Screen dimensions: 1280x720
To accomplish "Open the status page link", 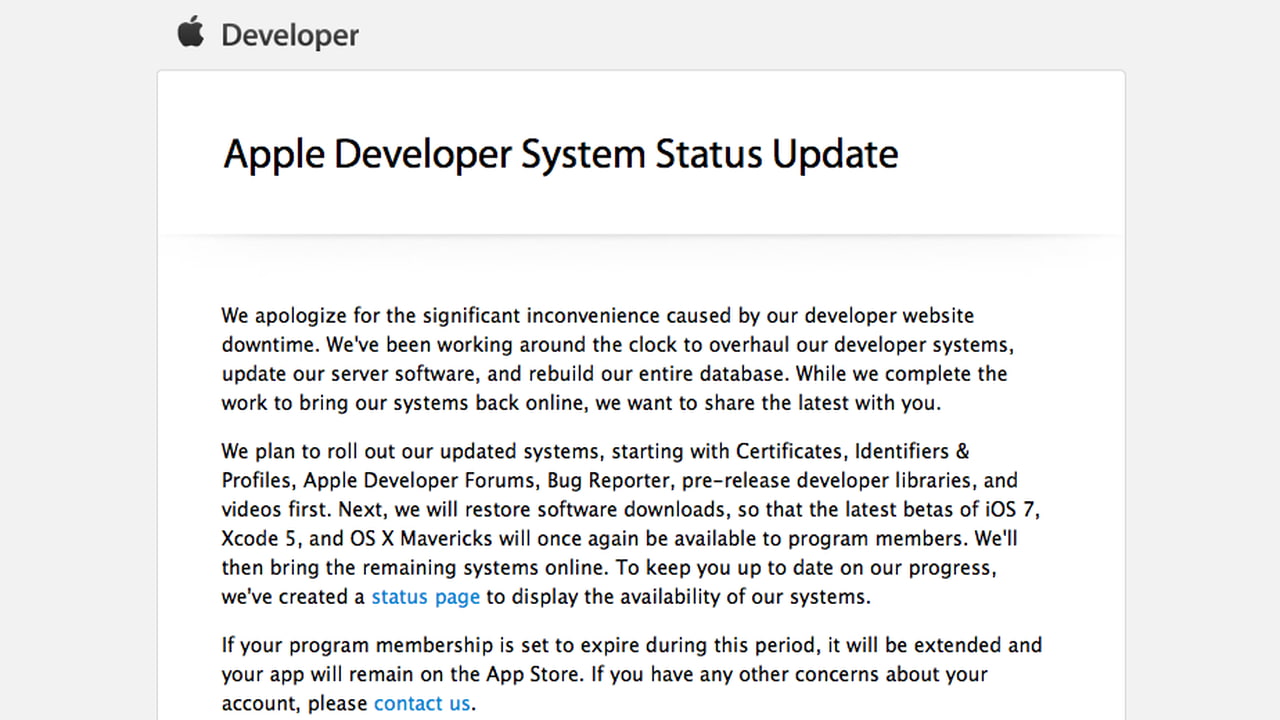I will point(425,597).
